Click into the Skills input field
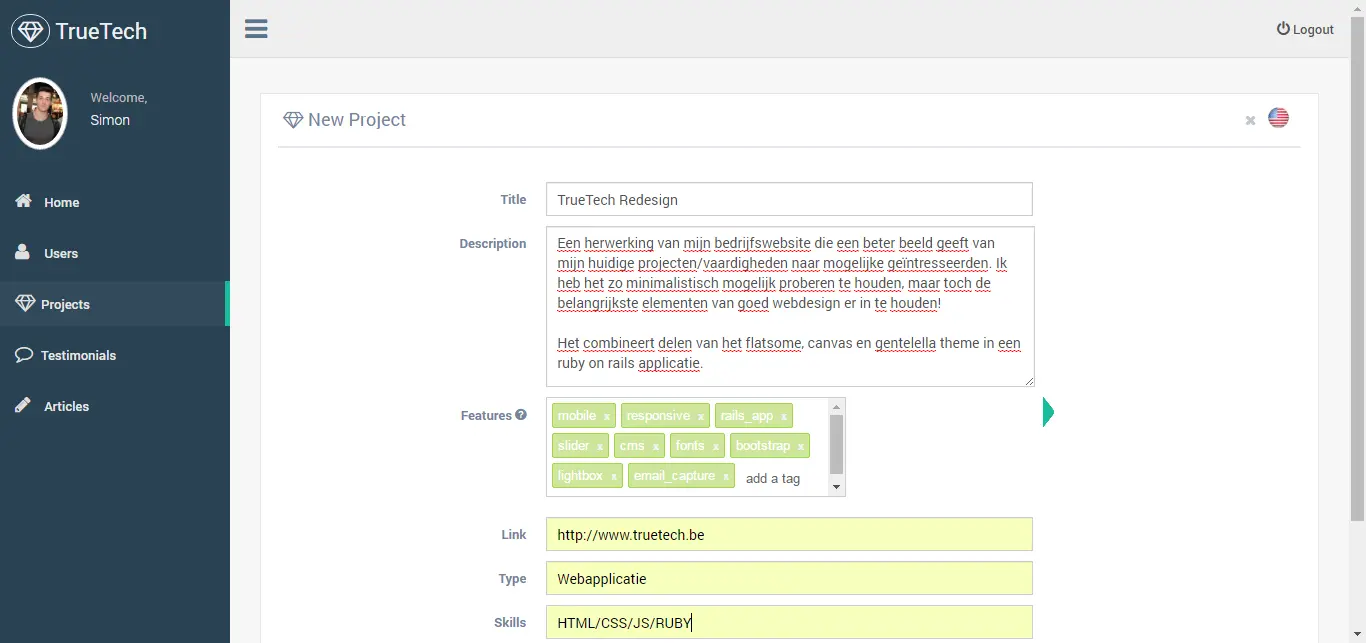This screenshot has height=643, width=1366. 789,622
